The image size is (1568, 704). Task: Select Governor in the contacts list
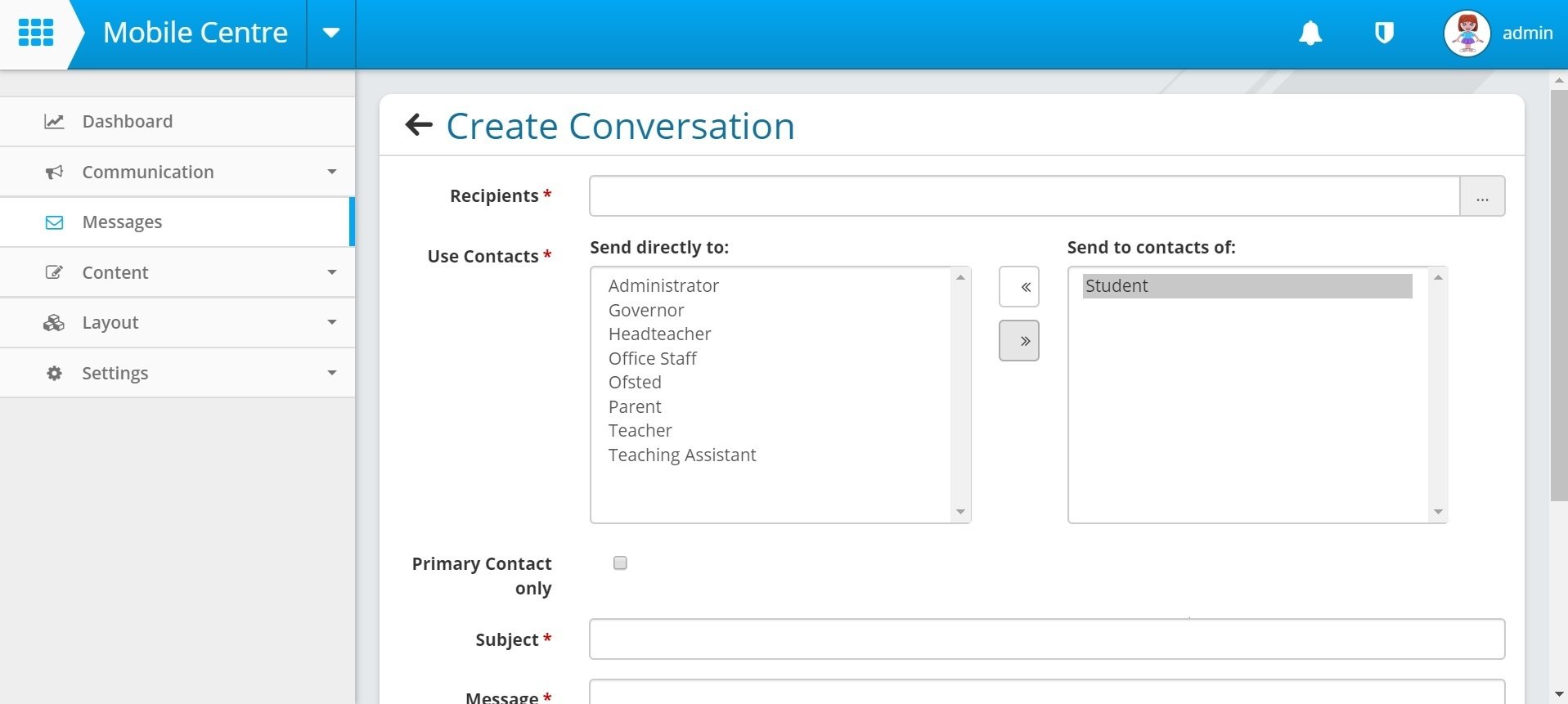[x=646, y=311]
